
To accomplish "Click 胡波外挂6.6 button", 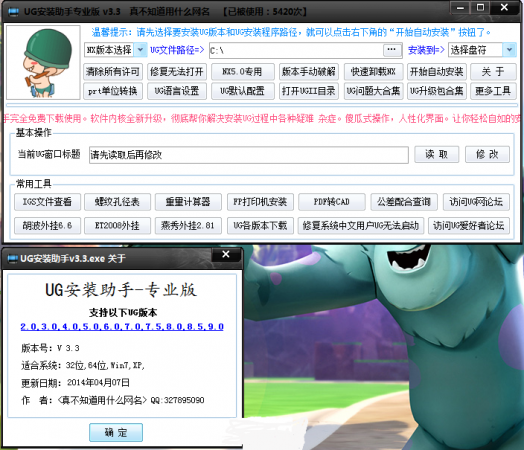I will 47,226.
